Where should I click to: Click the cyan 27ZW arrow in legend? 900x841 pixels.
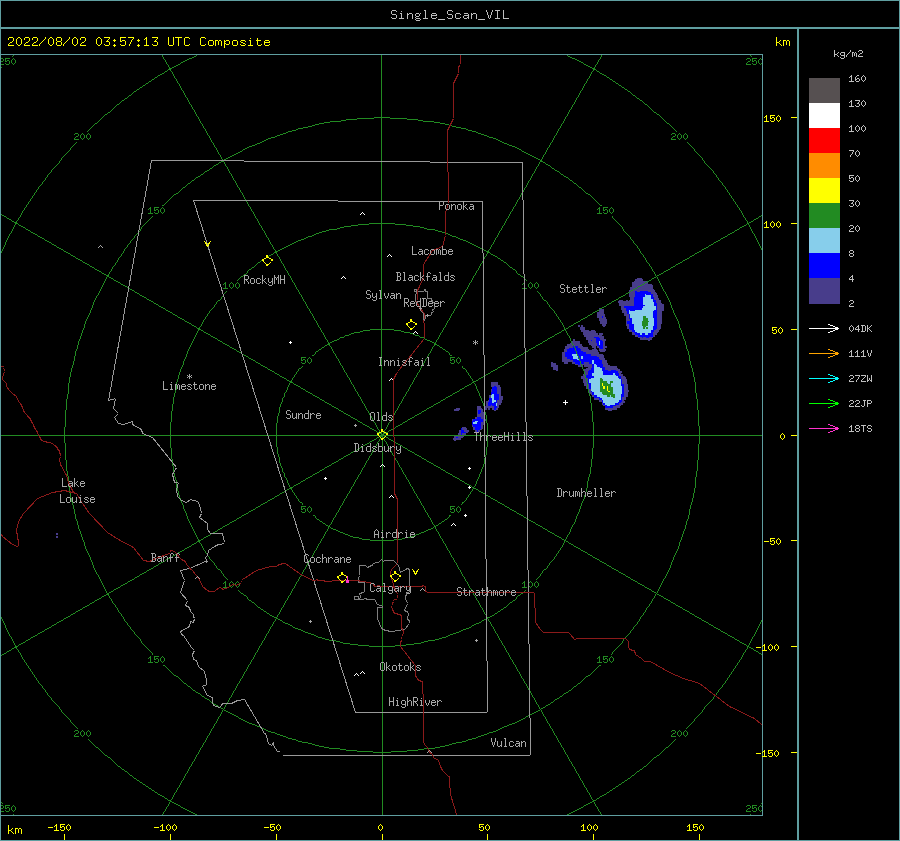pos(824,378)
